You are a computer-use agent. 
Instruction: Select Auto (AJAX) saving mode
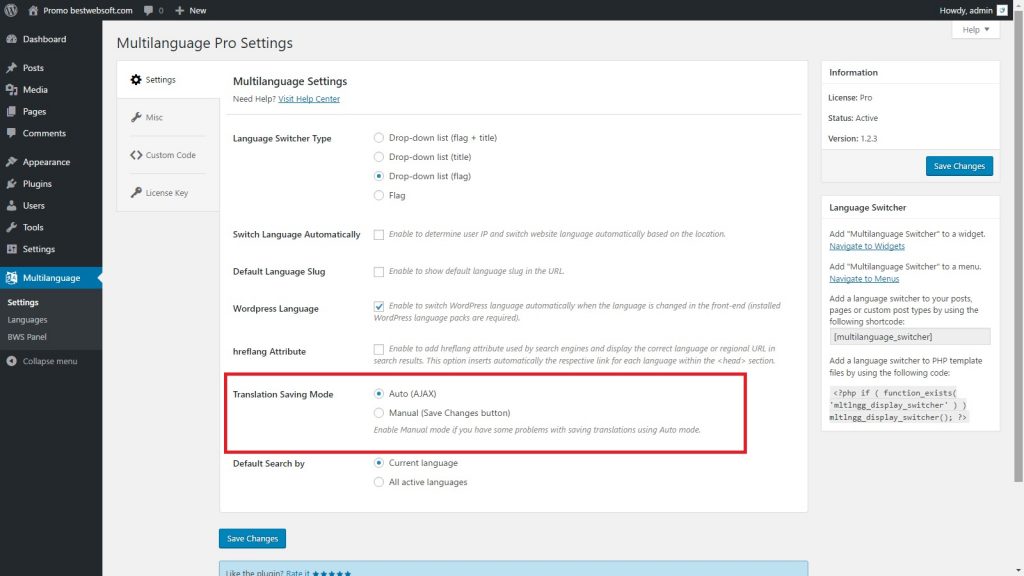pyautogui.click(x=379, y=394)
